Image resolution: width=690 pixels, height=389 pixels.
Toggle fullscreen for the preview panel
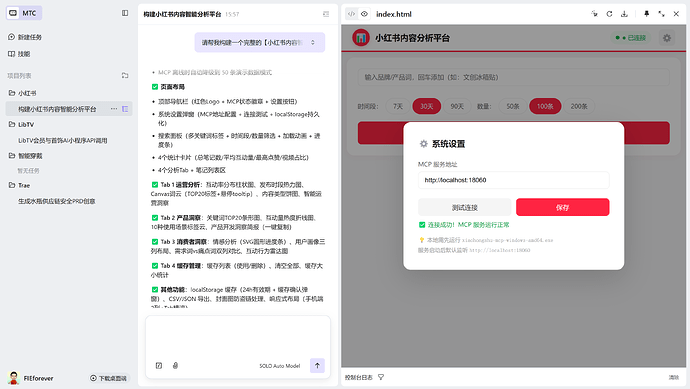661,14
